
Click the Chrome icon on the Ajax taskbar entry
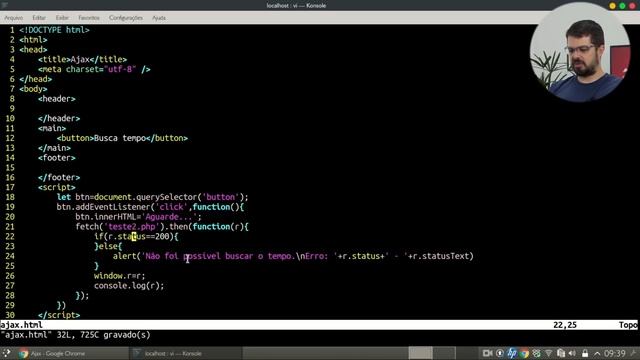pos(23,353)
